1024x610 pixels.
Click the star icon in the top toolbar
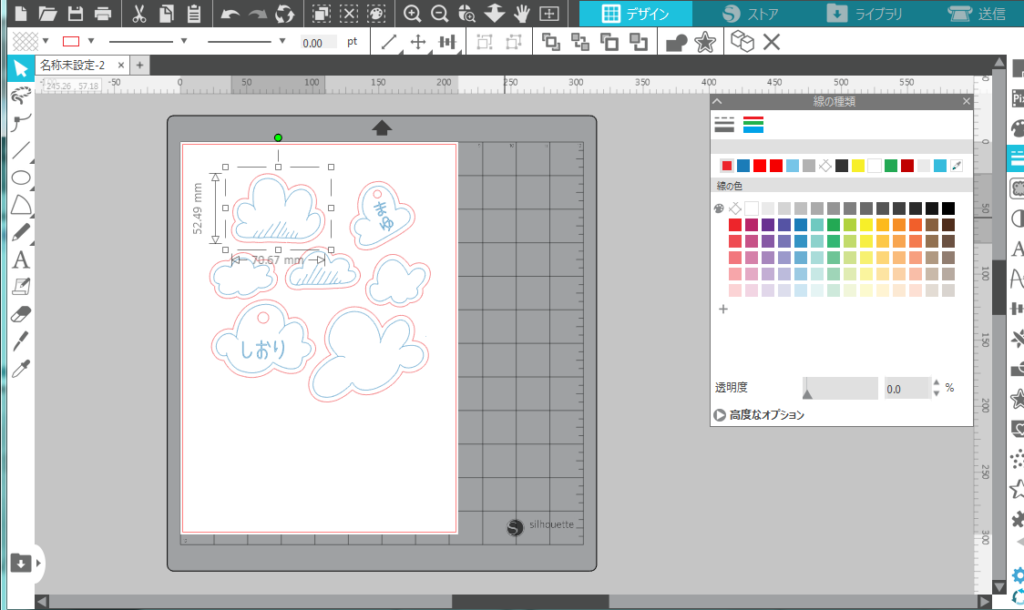(705, 42)
